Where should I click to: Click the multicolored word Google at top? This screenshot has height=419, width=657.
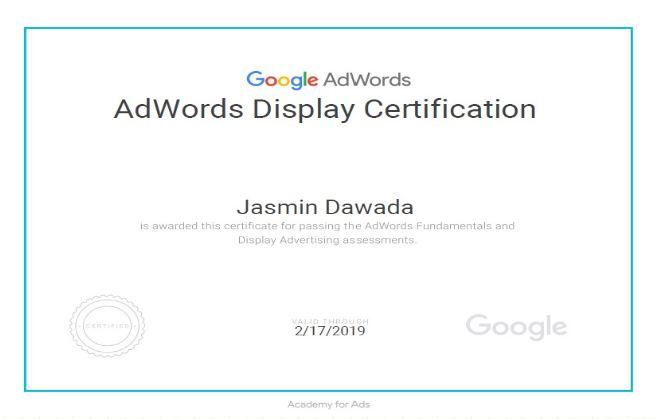coord(282,80)
